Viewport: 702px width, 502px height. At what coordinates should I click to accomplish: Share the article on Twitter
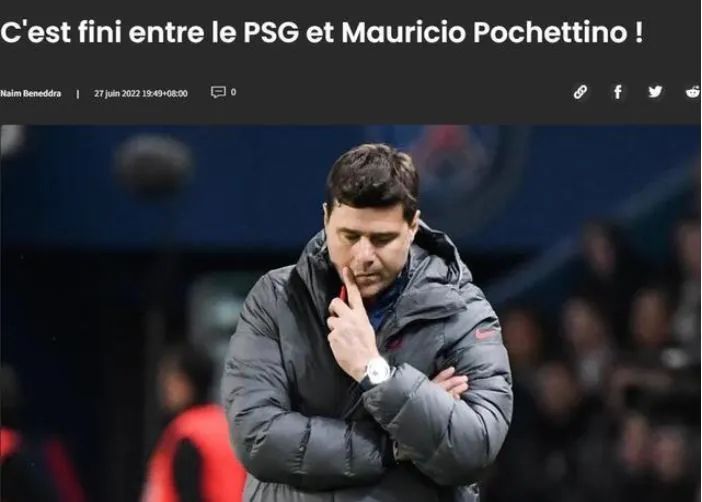pyautogui.click(x=655, y=92)
